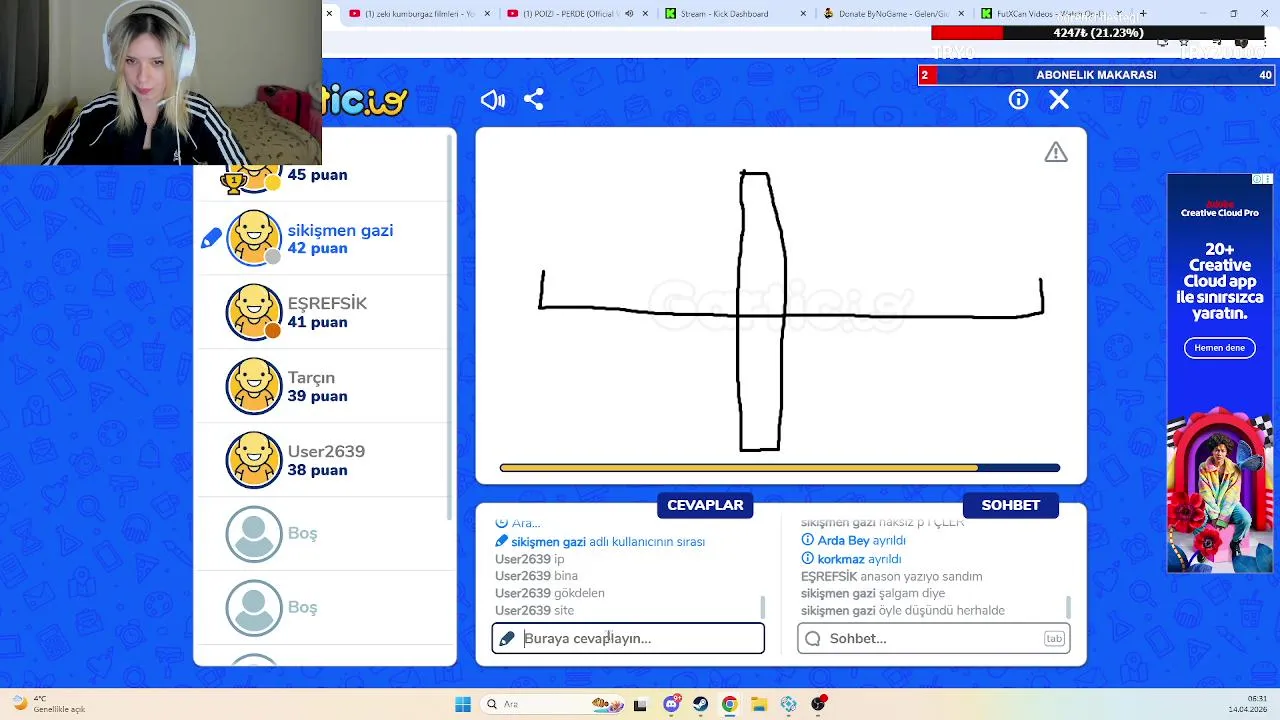Click the taskbar 'Ara' search box
This screenshot has height=720, width=1280.
click(553, 704)
